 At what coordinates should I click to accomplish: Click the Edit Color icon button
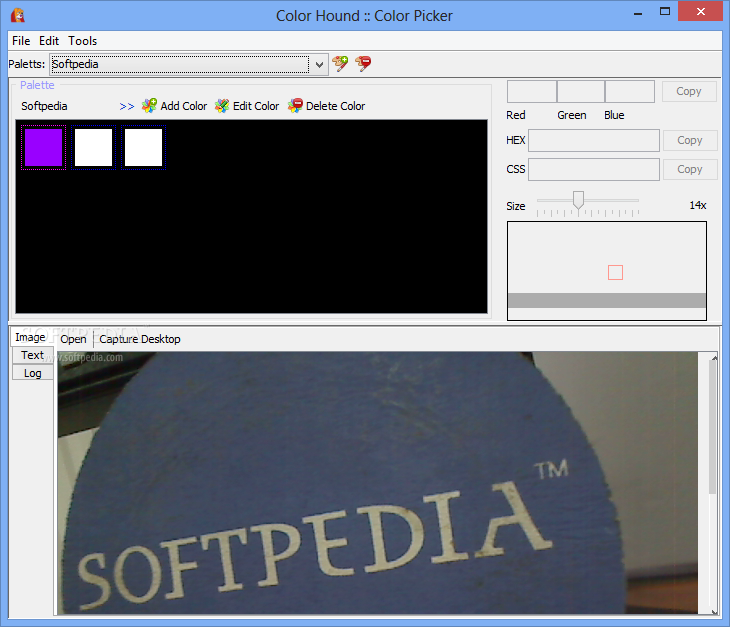click(247, 106)
